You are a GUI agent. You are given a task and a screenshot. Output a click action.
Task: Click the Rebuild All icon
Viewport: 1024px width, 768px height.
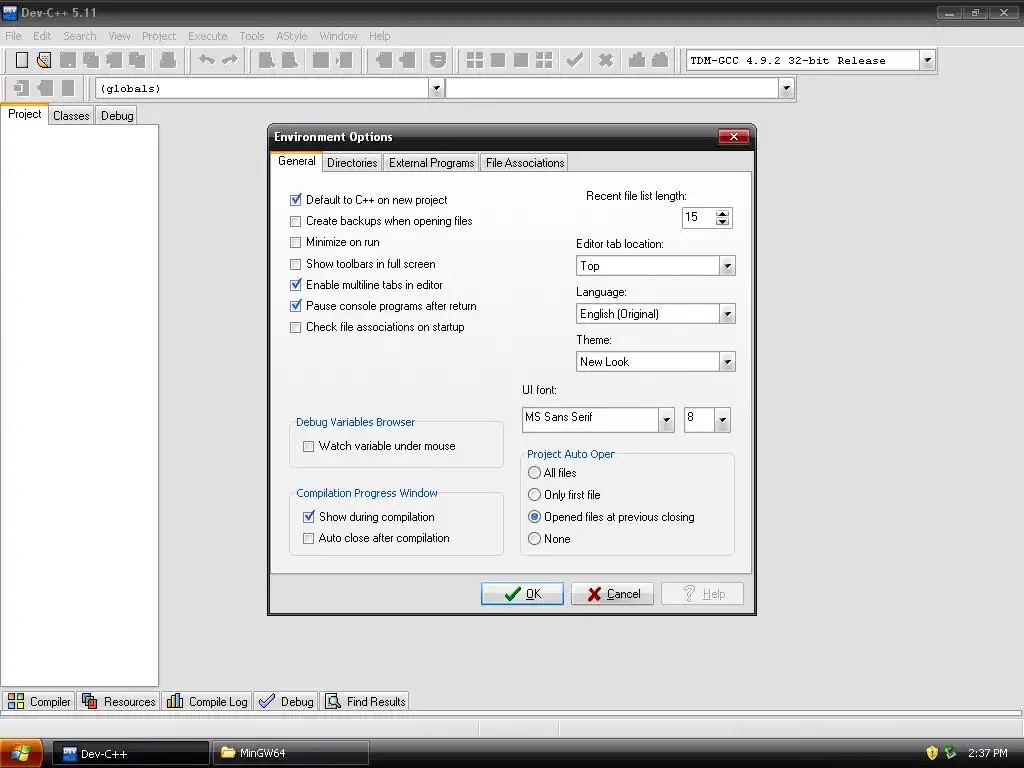coord(544,60)
